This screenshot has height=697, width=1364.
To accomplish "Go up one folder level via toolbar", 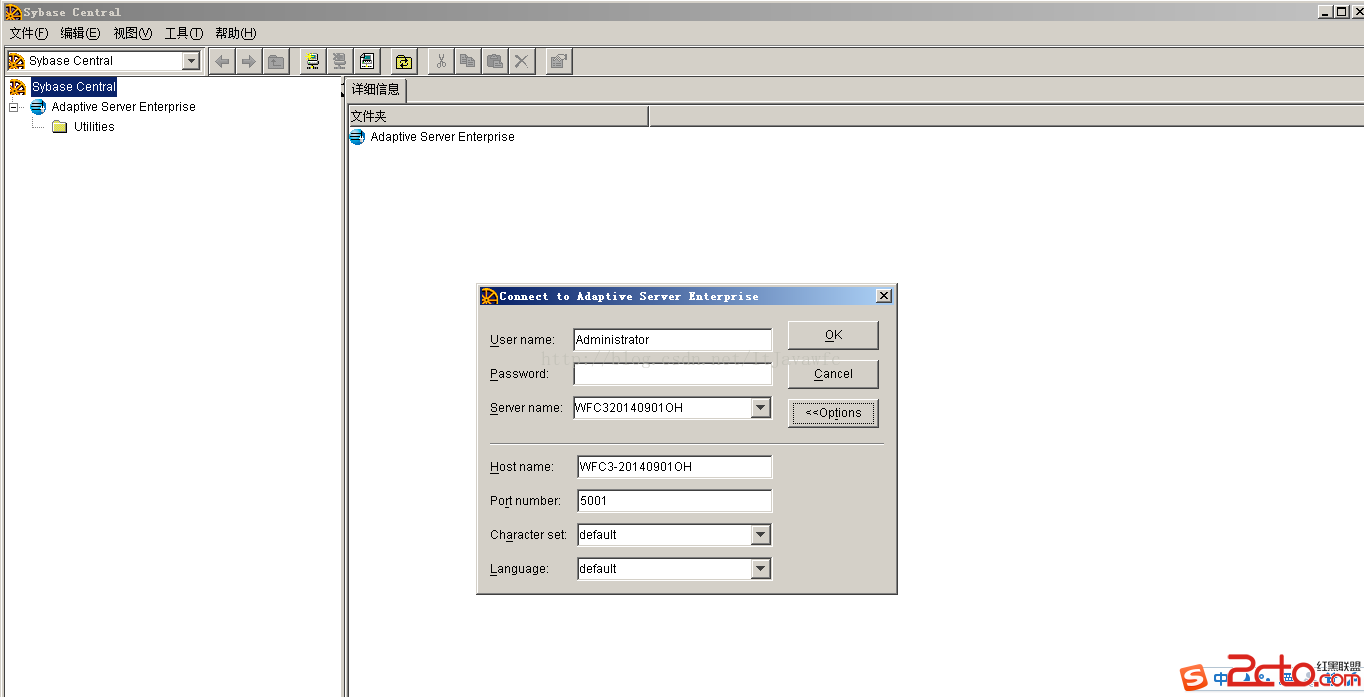I will pos(275,61).
